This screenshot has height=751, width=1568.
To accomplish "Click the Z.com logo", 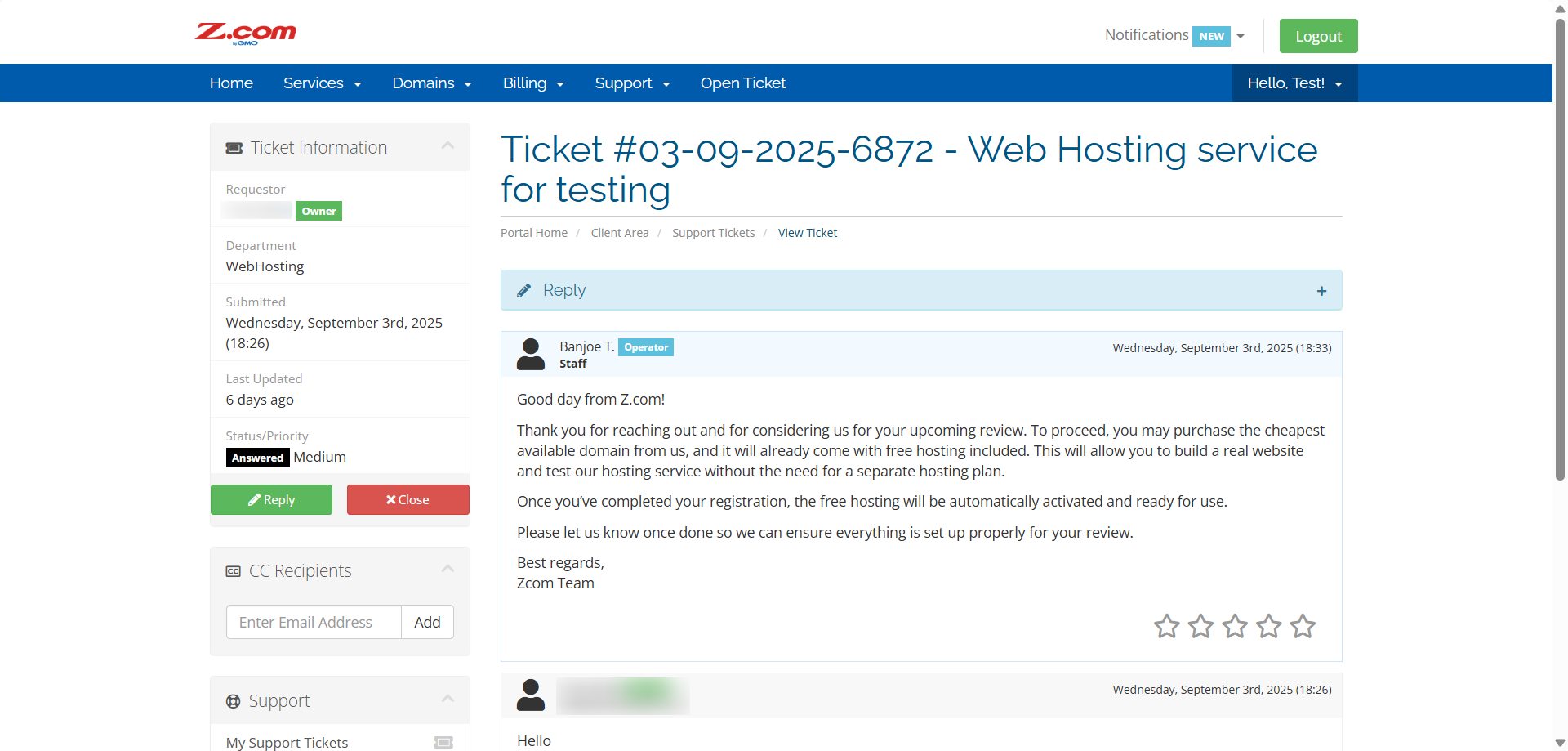I will click(246, 34).
